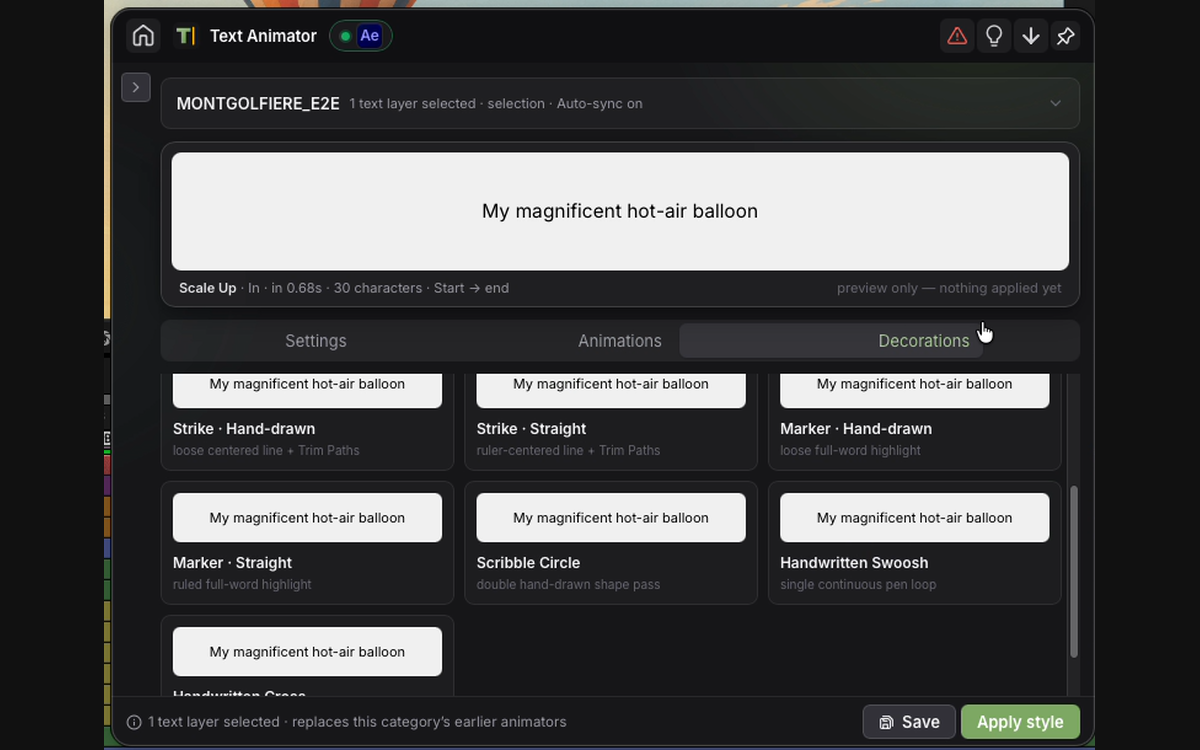Screen dimensions: 1200x750
Task: Click 'preview only — nothing applied yet' text
Action: [x=949, y=288]
